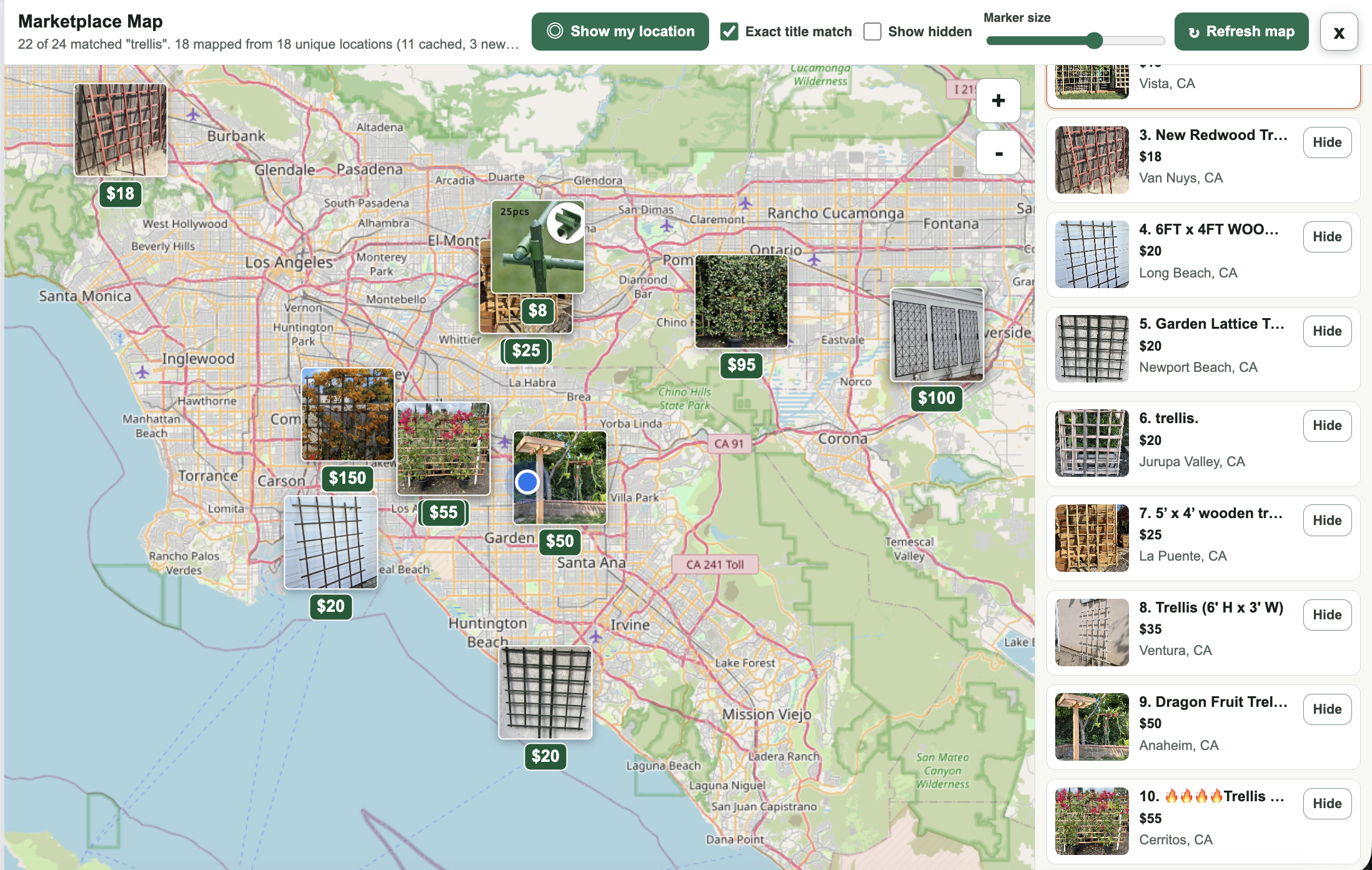Toggle the Exact title match checkbox
1372x870 pixels.
(729, 31)
